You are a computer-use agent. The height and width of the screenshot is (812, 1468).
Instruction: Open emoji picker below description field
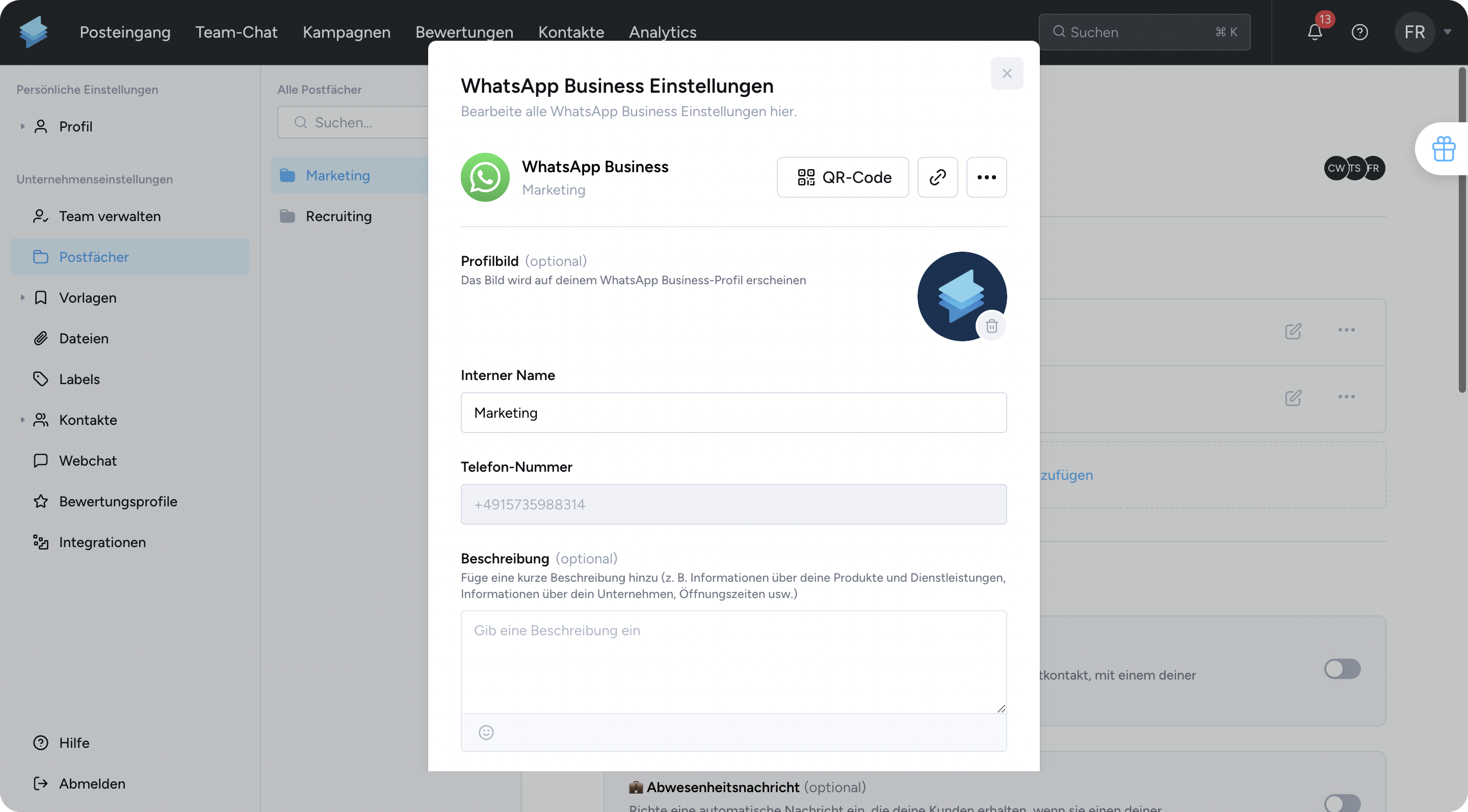pos(486,733)
